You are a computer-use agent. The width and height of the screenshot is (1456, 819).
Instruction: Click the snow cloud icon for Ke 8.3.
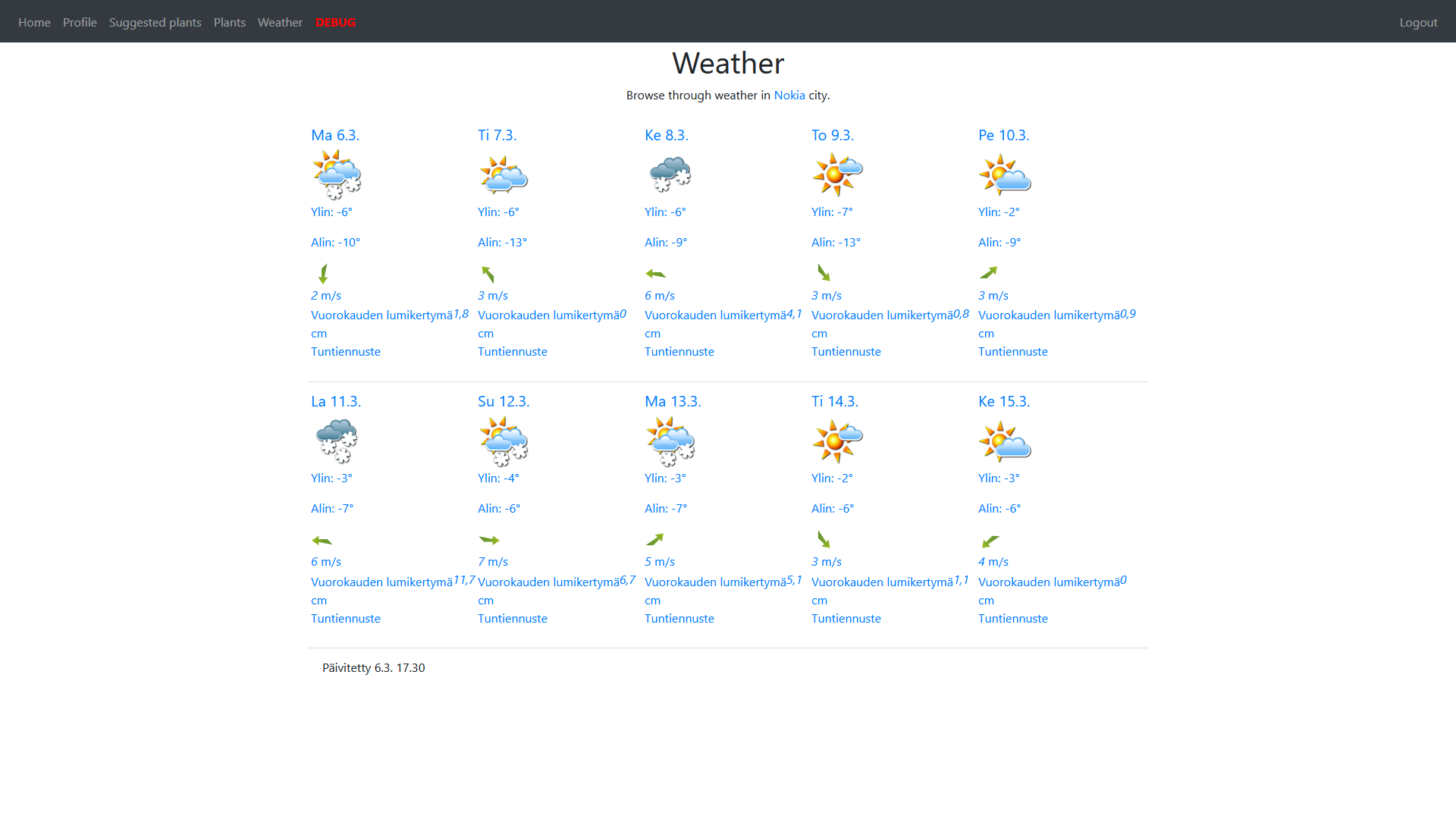pos(670,174)
